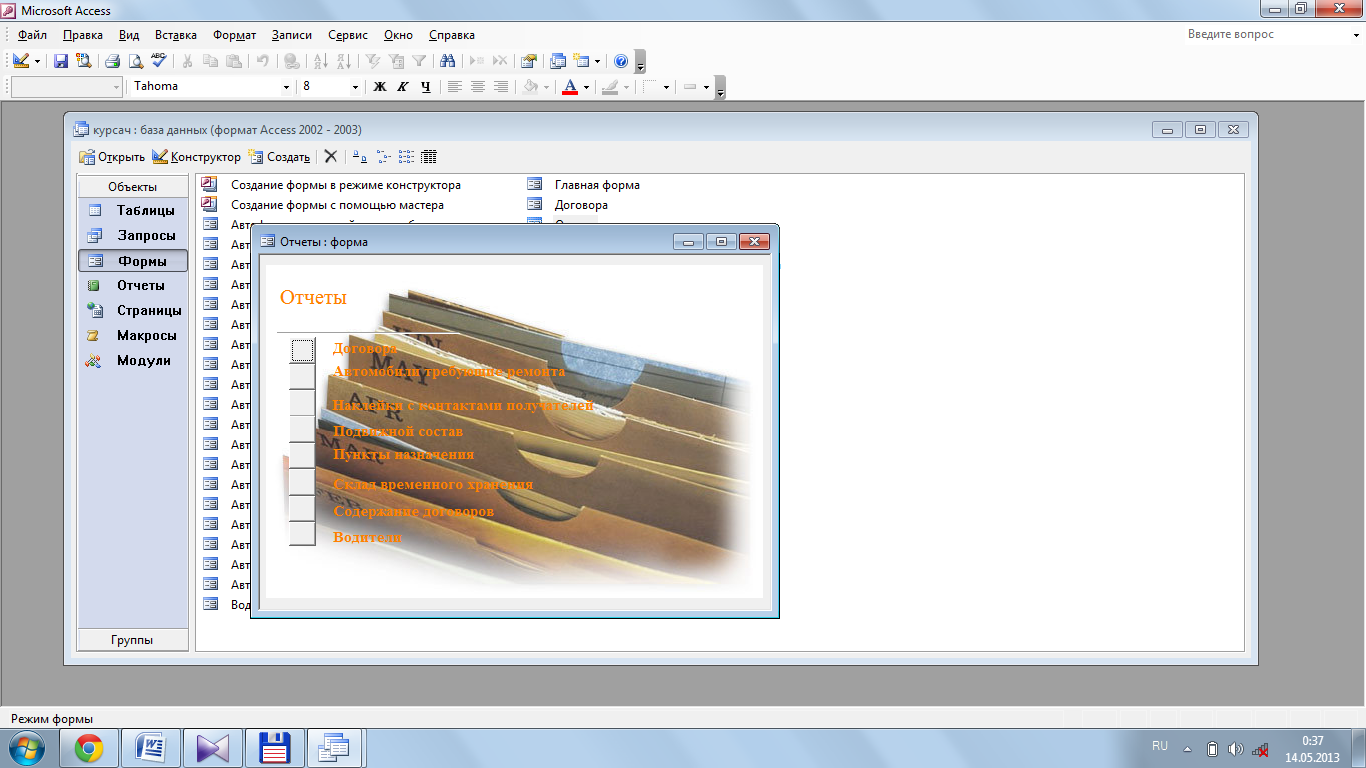This screenshot has width=1366, height=768.
Task: Click the New Record icon
Action: (477, 61)
